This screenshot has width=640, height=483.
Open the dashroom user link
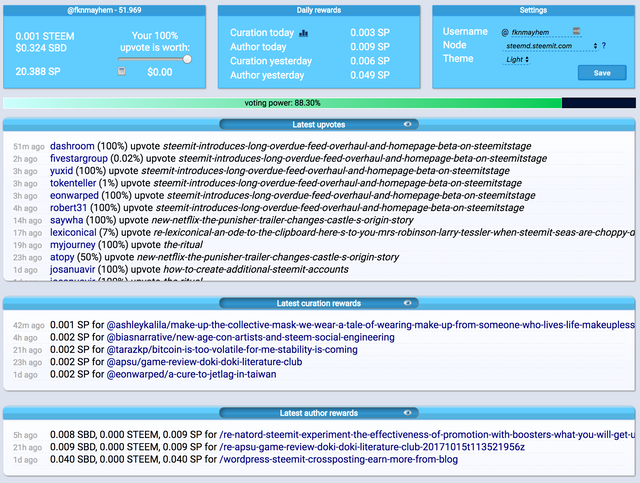[x=72, y=146]
